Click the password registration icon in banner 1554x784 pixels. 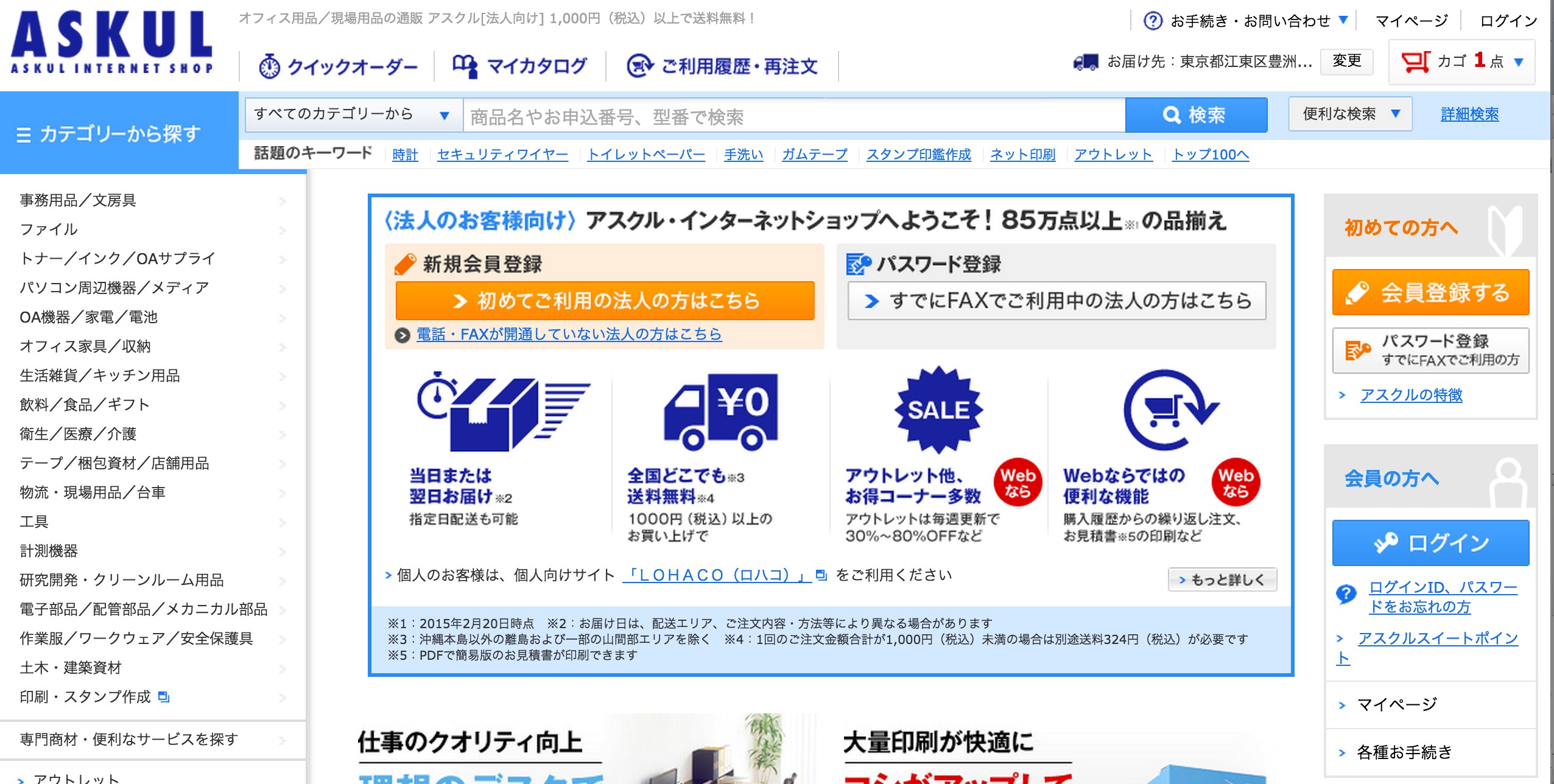pos(859,264)
